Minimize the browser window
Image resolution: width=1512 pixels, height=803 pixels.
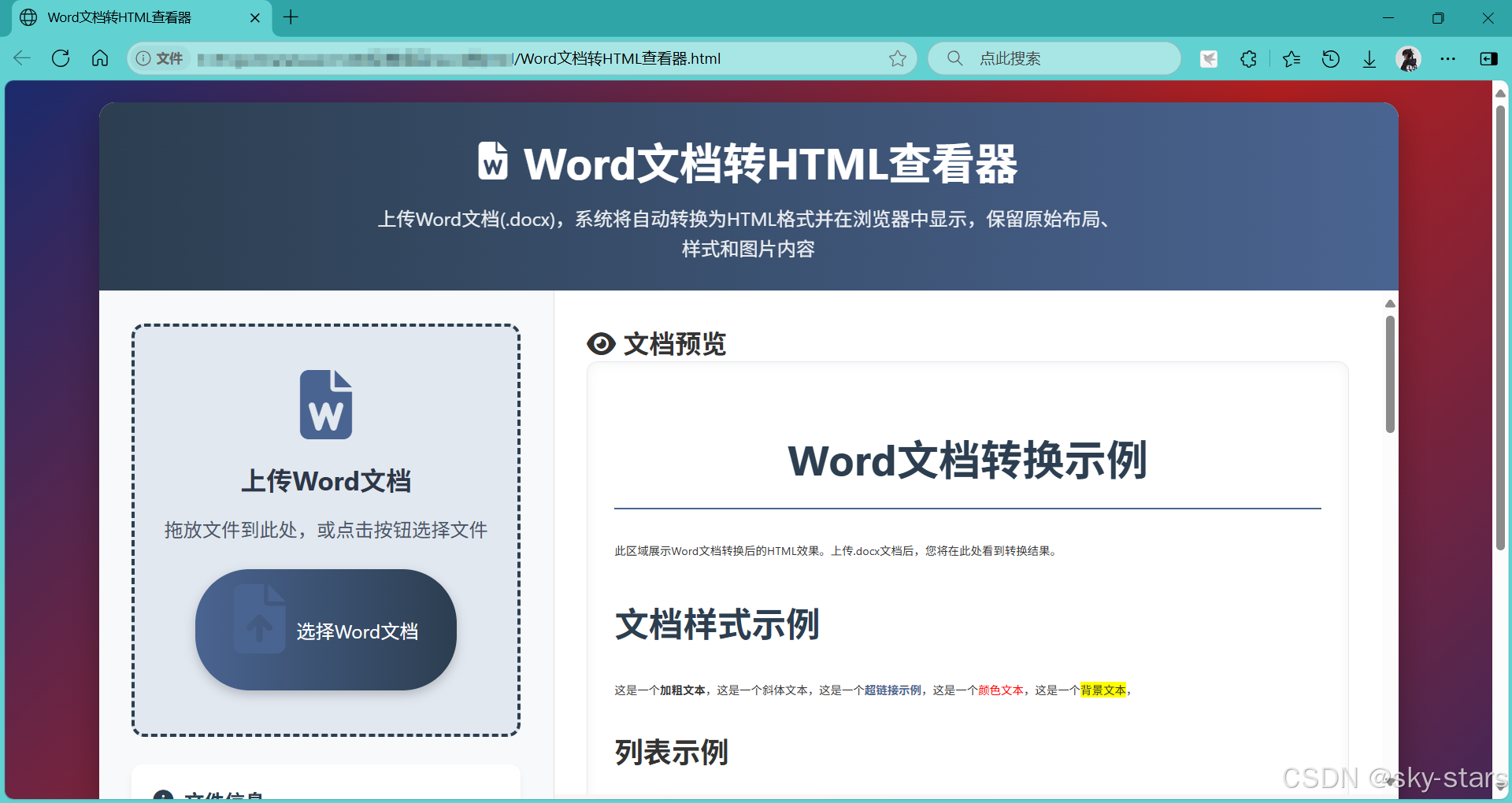(1388, 17)
